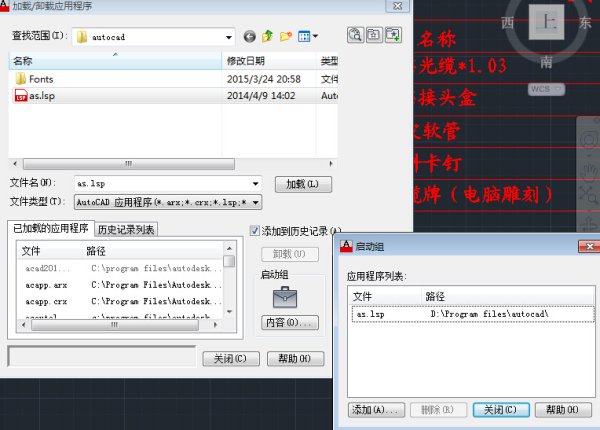
Task: Click 文件 column header in 启动组 dialog
Action: [385, 296]
